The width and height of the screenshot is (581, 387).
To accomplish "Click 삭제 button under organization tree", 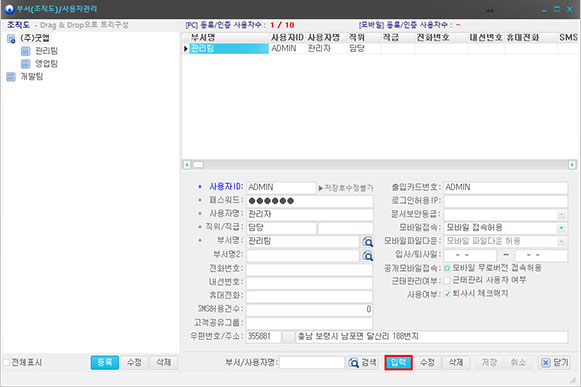I will [164, 363].
